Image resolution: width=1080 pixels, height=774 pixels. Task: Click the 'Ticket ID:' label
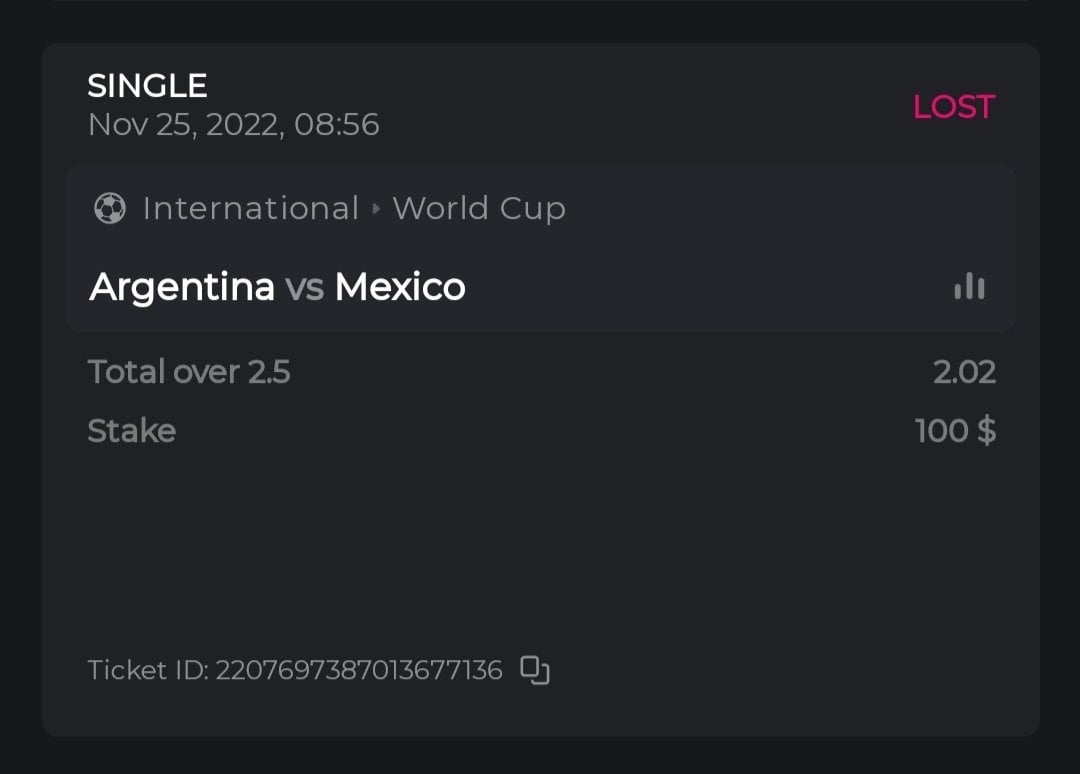pos(148,670)
